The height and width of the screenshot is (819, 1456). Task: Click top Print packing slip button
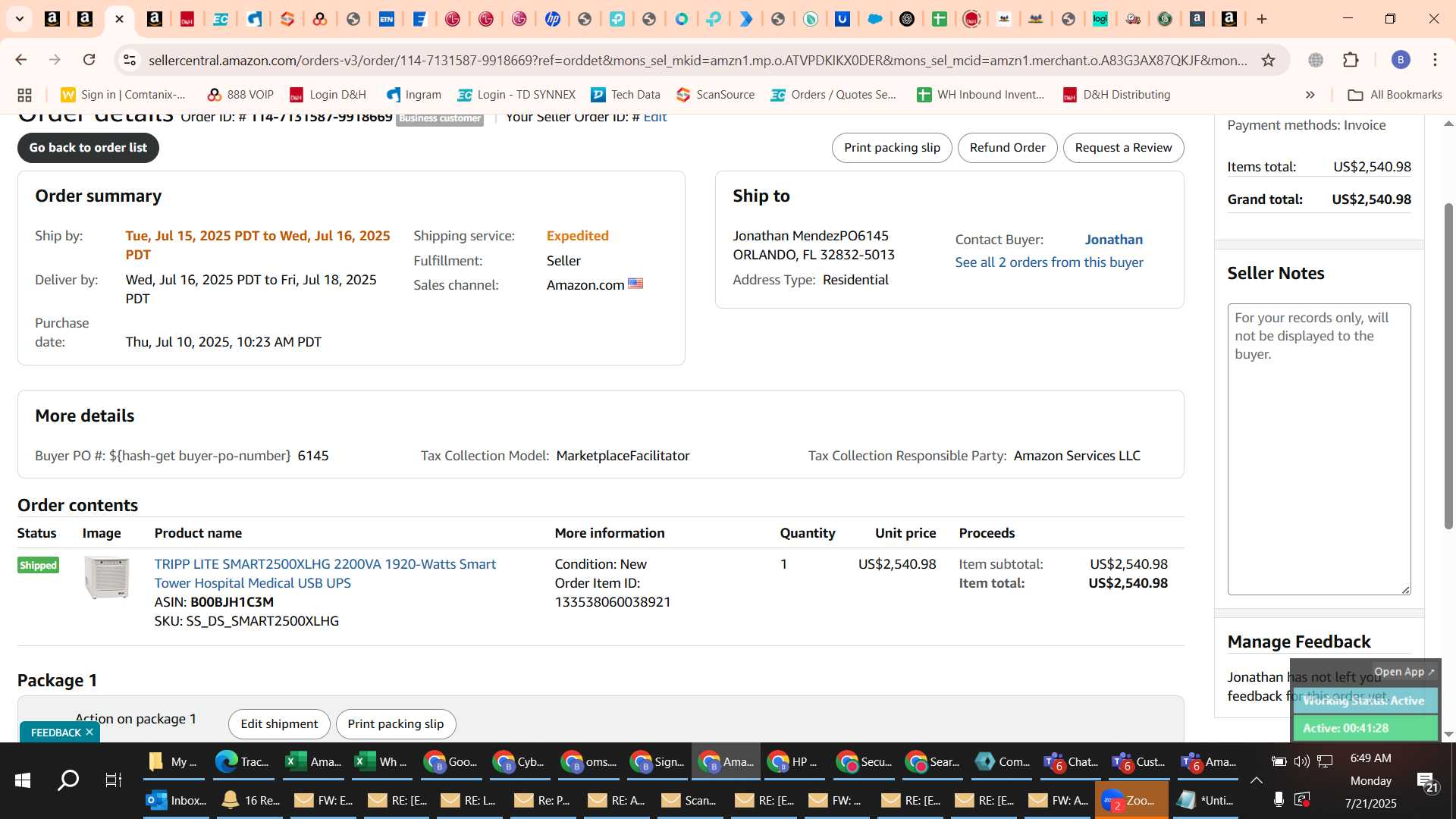892,148
